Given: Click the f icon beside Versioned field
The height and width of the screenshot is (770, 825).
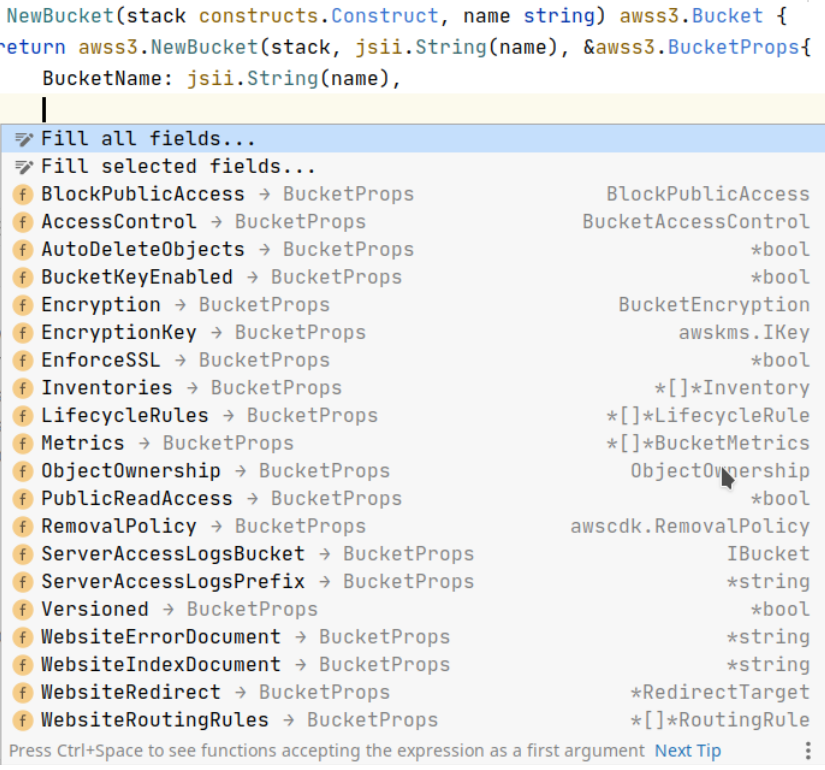Looking at the screenshot, I should click(x=22, y=609).
